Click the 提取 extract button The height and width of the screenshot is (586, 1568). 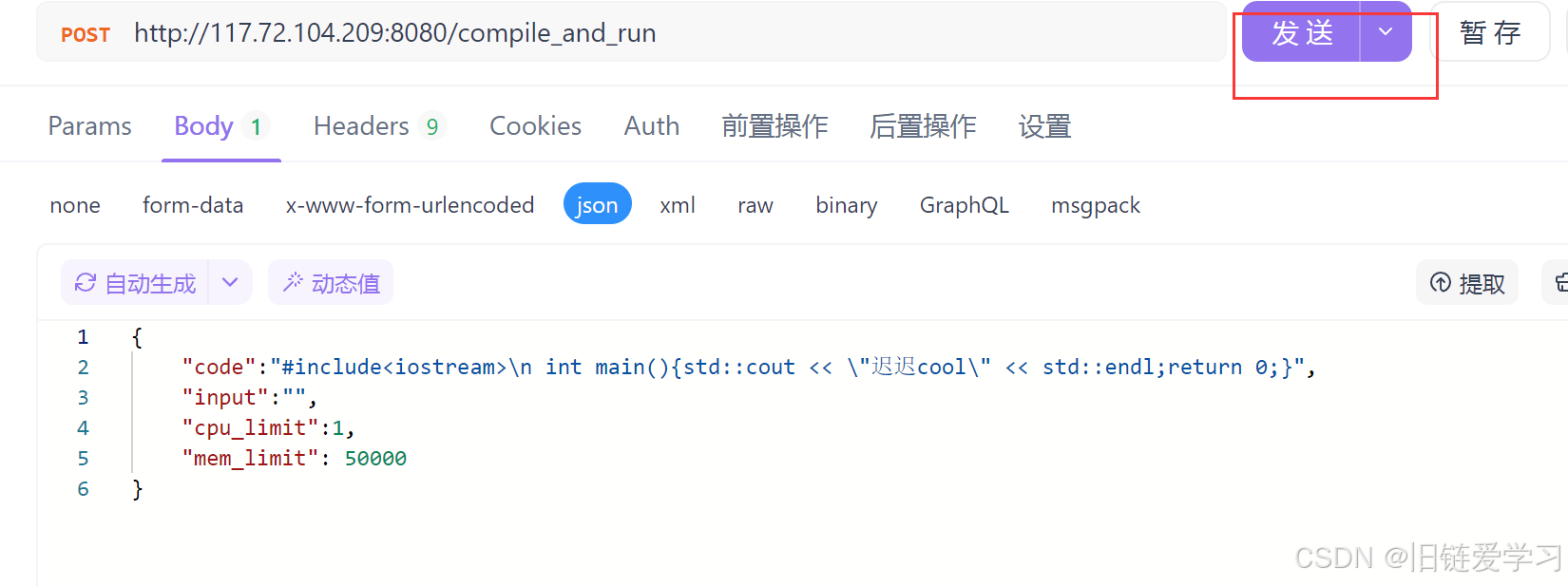tap(1467, 283)
